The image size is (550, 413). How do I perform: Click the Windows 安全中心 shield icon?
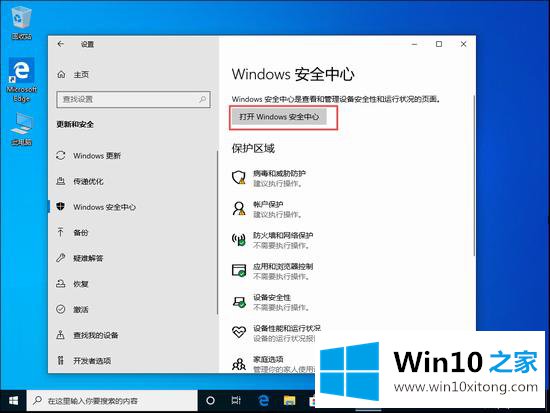tap(61, 207)
